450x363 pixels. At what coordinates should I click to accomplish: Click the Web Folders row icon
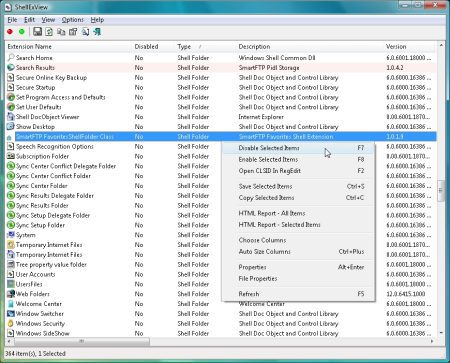tap(11, 294)
